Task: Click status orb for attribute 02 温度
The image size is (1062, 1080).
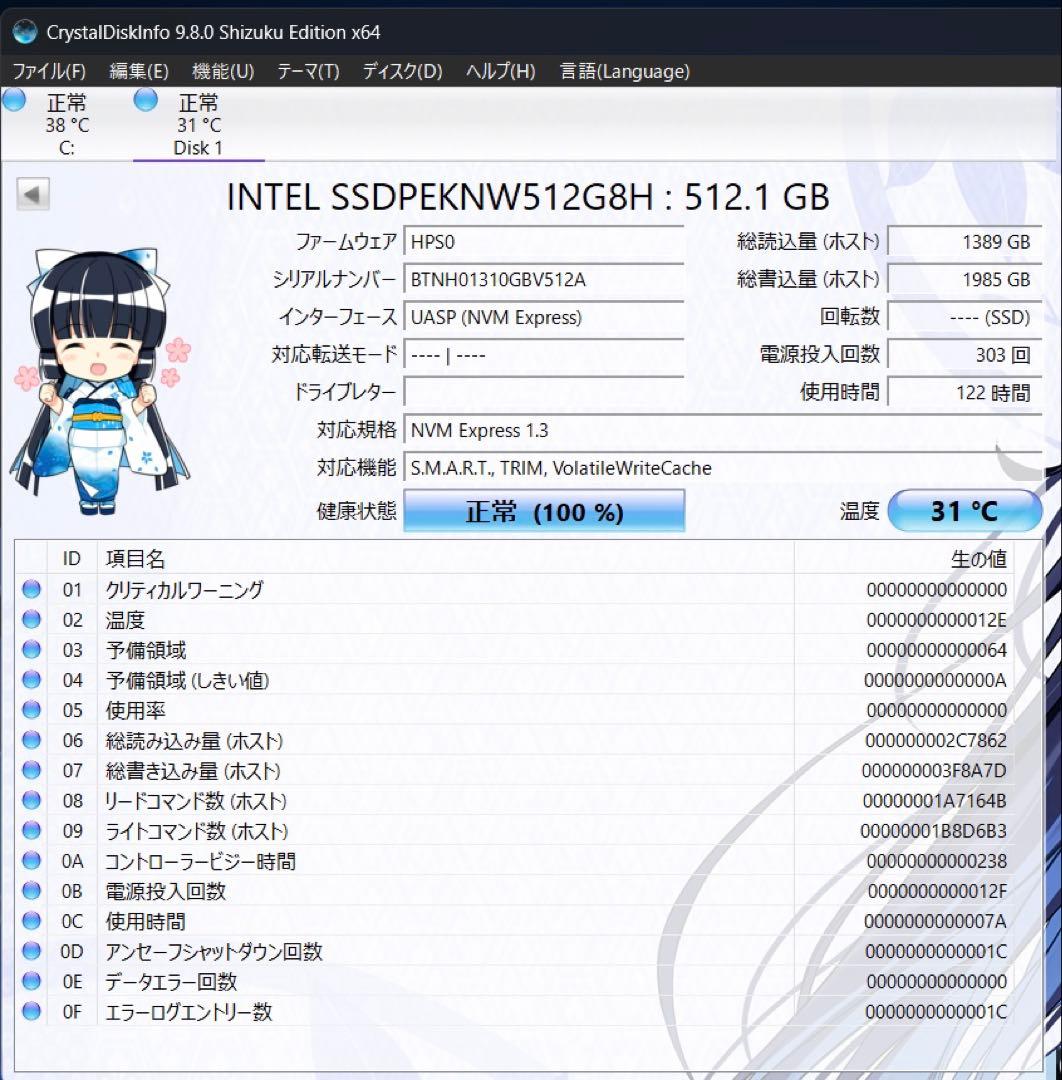Action: pyautogui.click(x=31, y=619)
